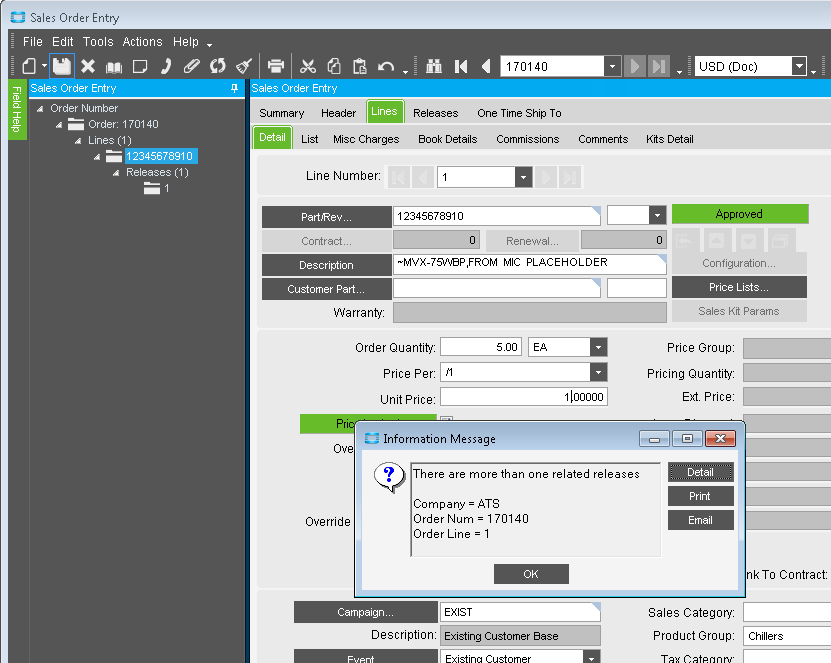Open the revision dropdown next to Part/Rev
The image size is (831, 663).
[657, 215]
